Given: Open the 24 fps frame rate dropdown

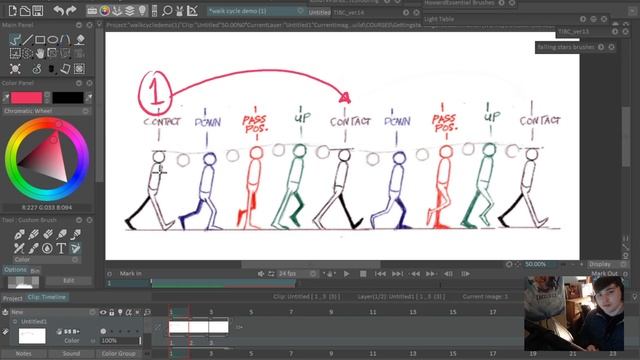Looking at the screenshot, I should 297,273.
